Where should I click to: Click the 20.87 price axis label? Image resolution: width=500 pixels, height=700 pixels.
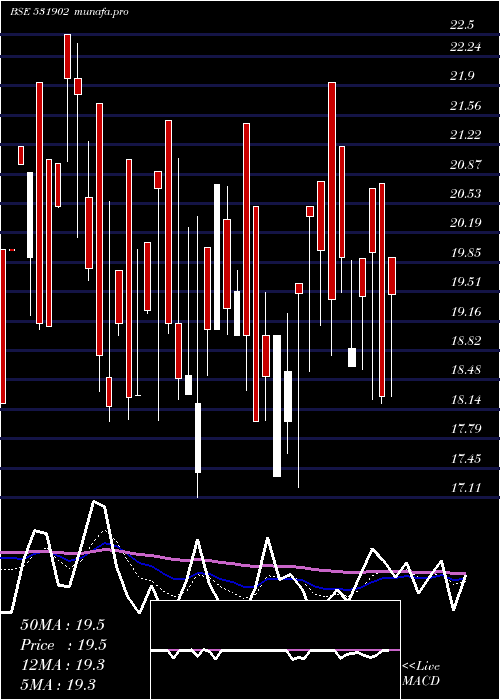coord(466,165)
